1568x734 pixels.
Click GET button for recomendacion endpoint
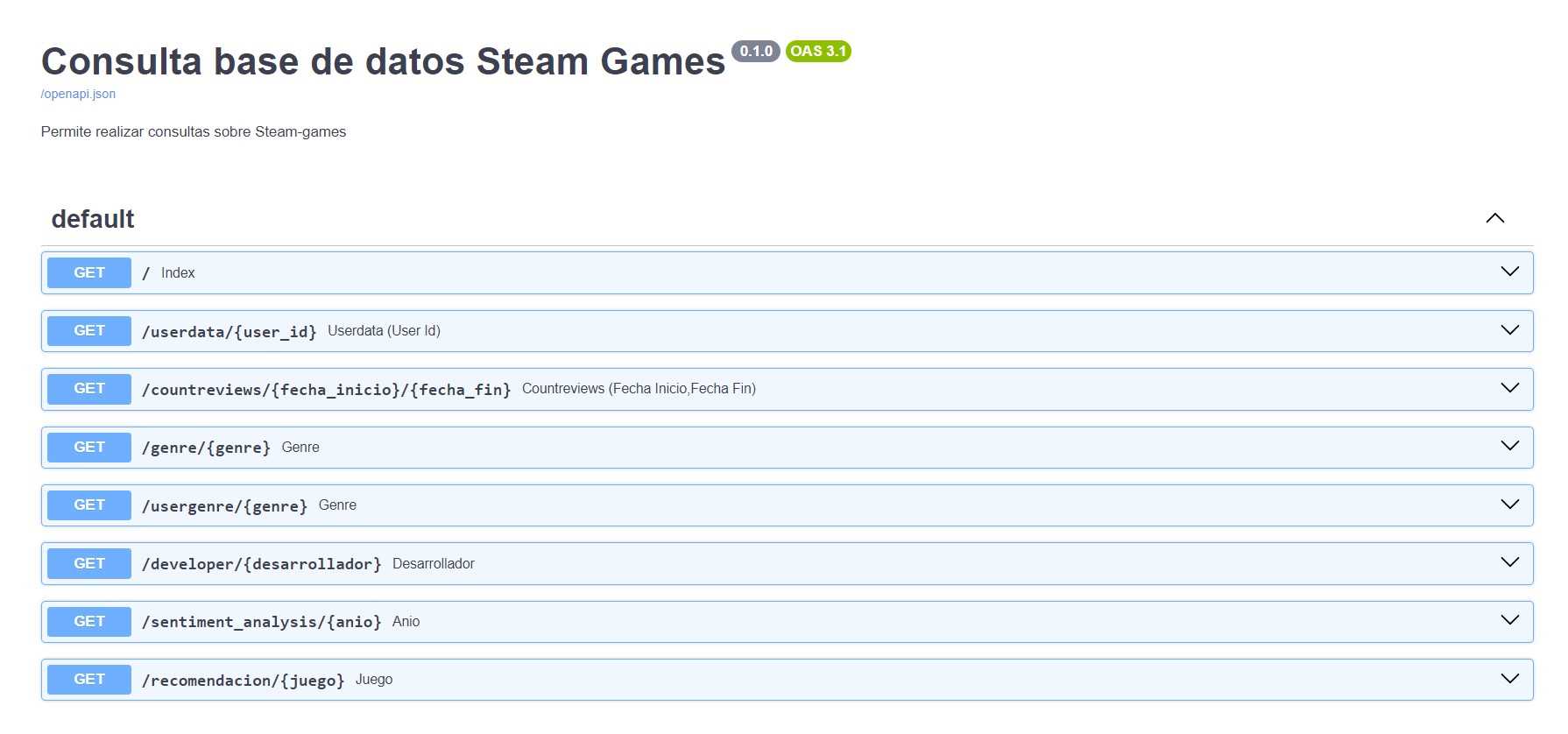coord(89,680)
